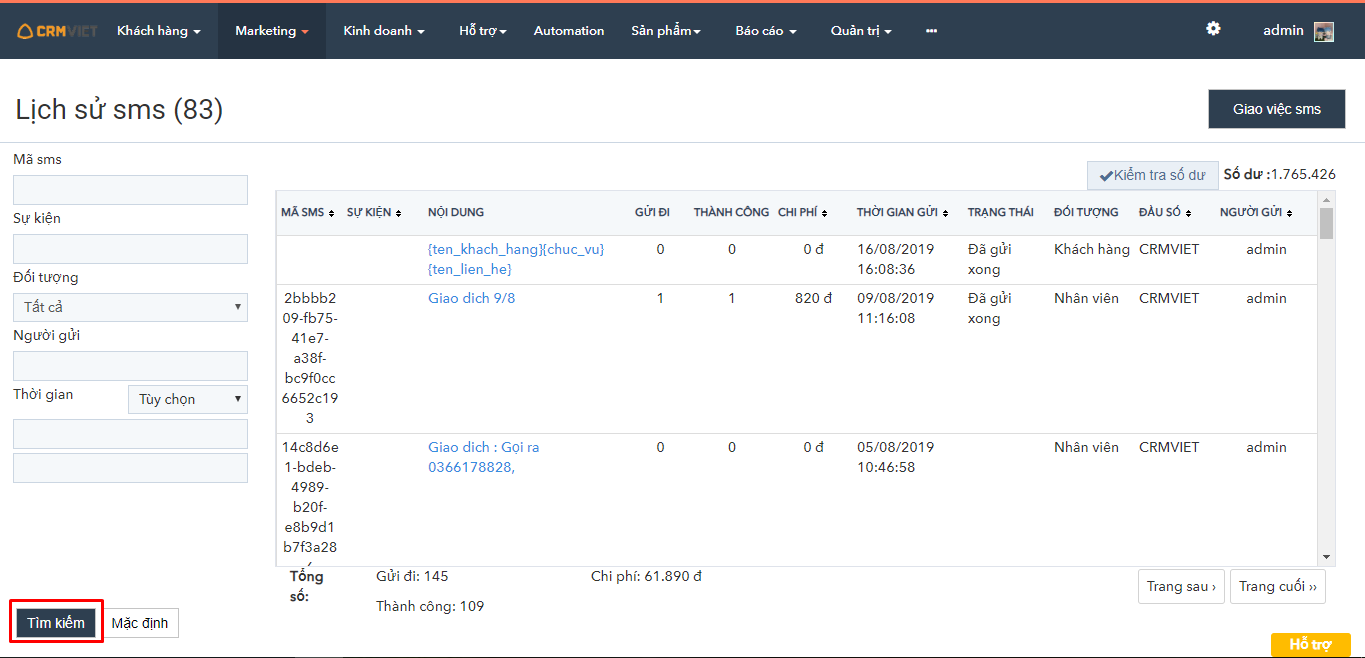1365x658 pixels.
Task: Click Giao việc sms button
Action: click(1277, 109)
